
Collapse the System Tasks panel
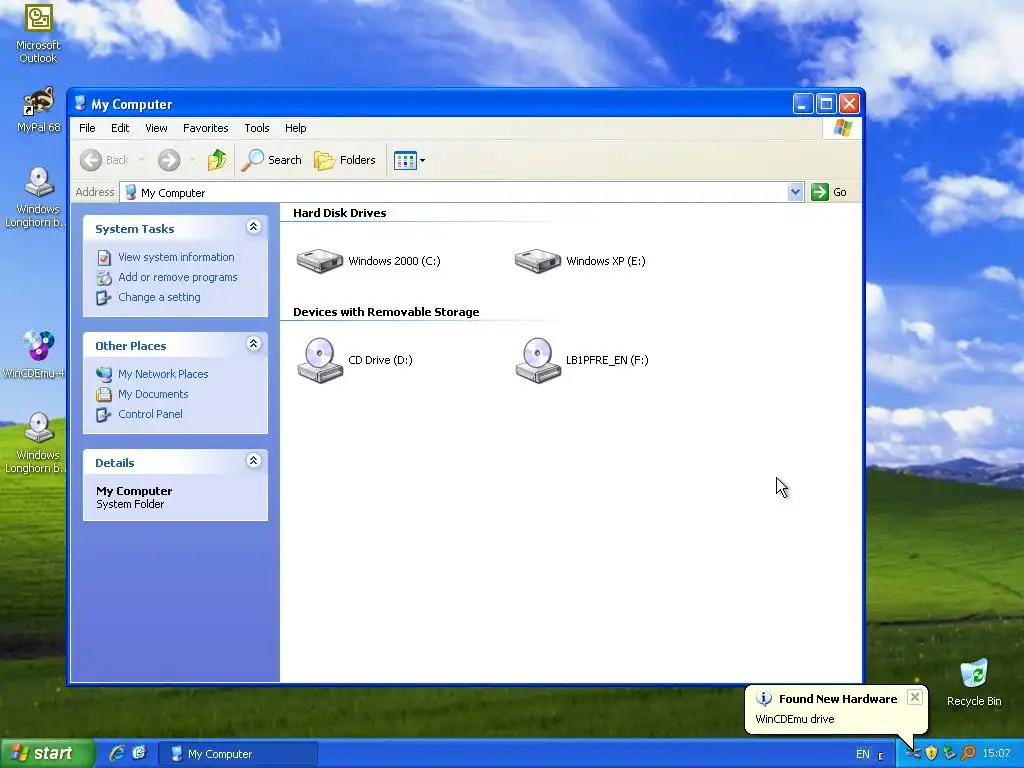[x=253, y=227]
